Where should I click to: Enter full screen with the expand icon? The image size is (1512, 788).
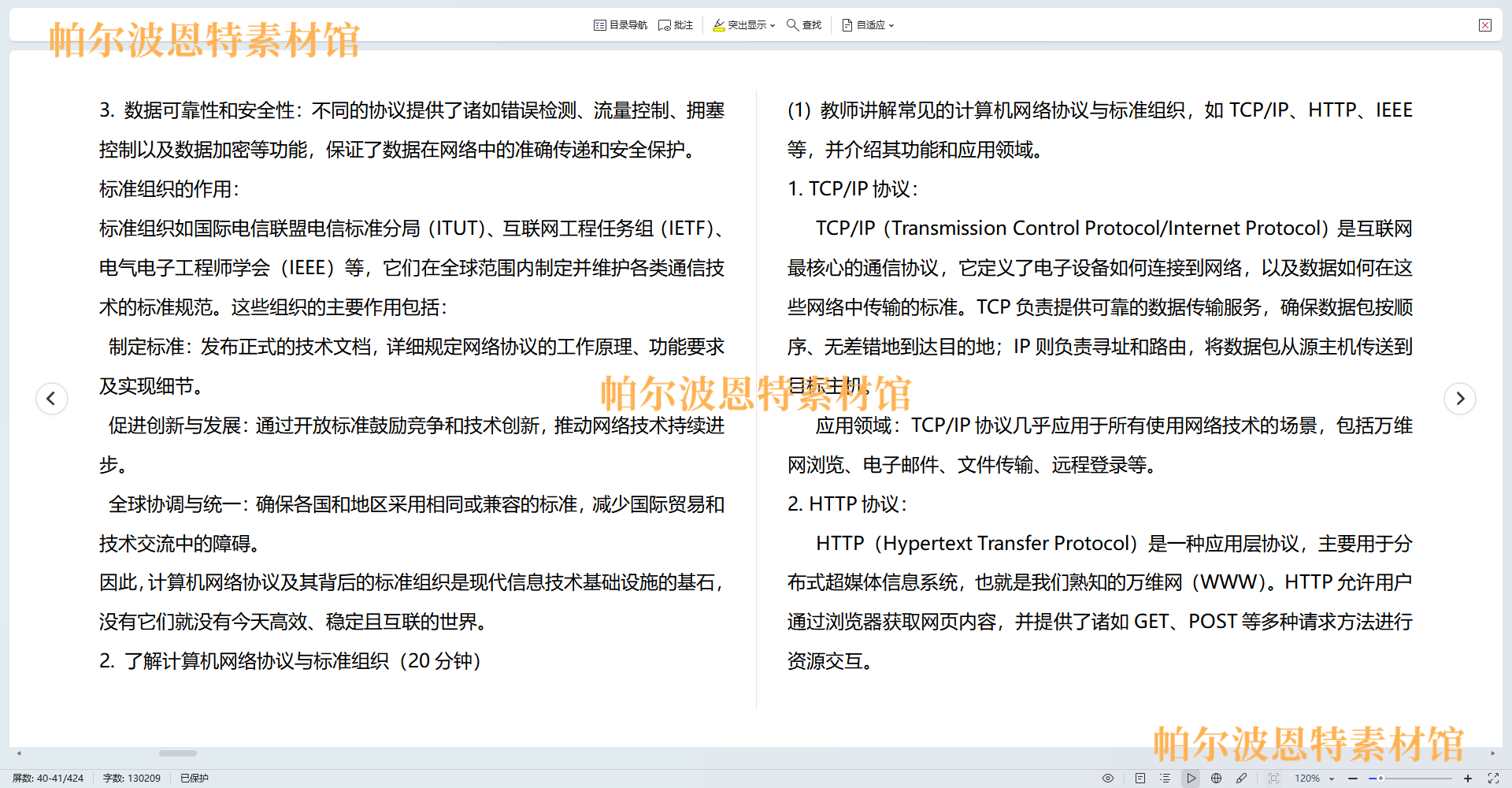(1493, 778)
